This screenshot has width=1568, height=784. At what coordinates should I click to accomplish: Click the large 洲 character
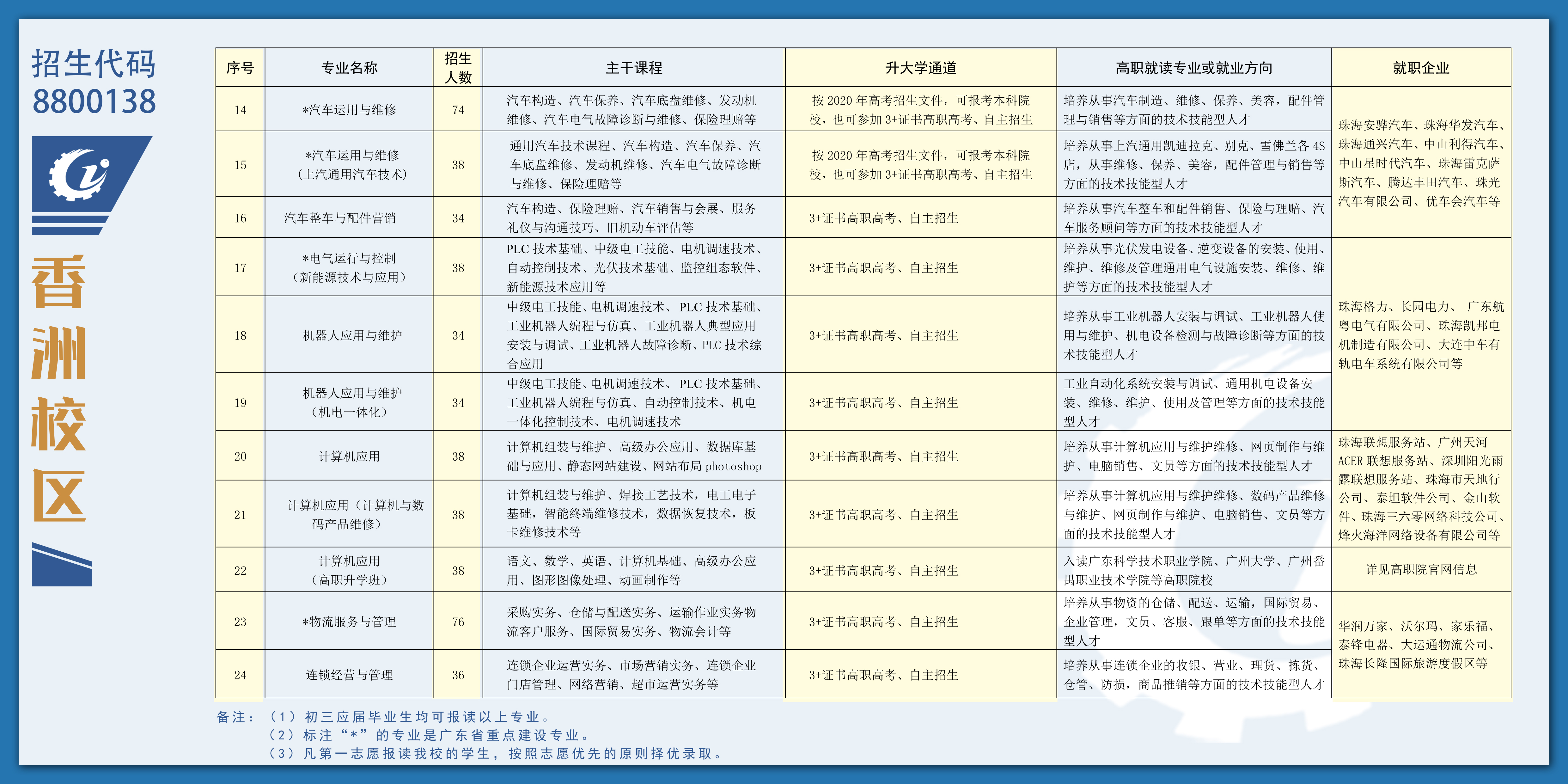pos(58,353)
